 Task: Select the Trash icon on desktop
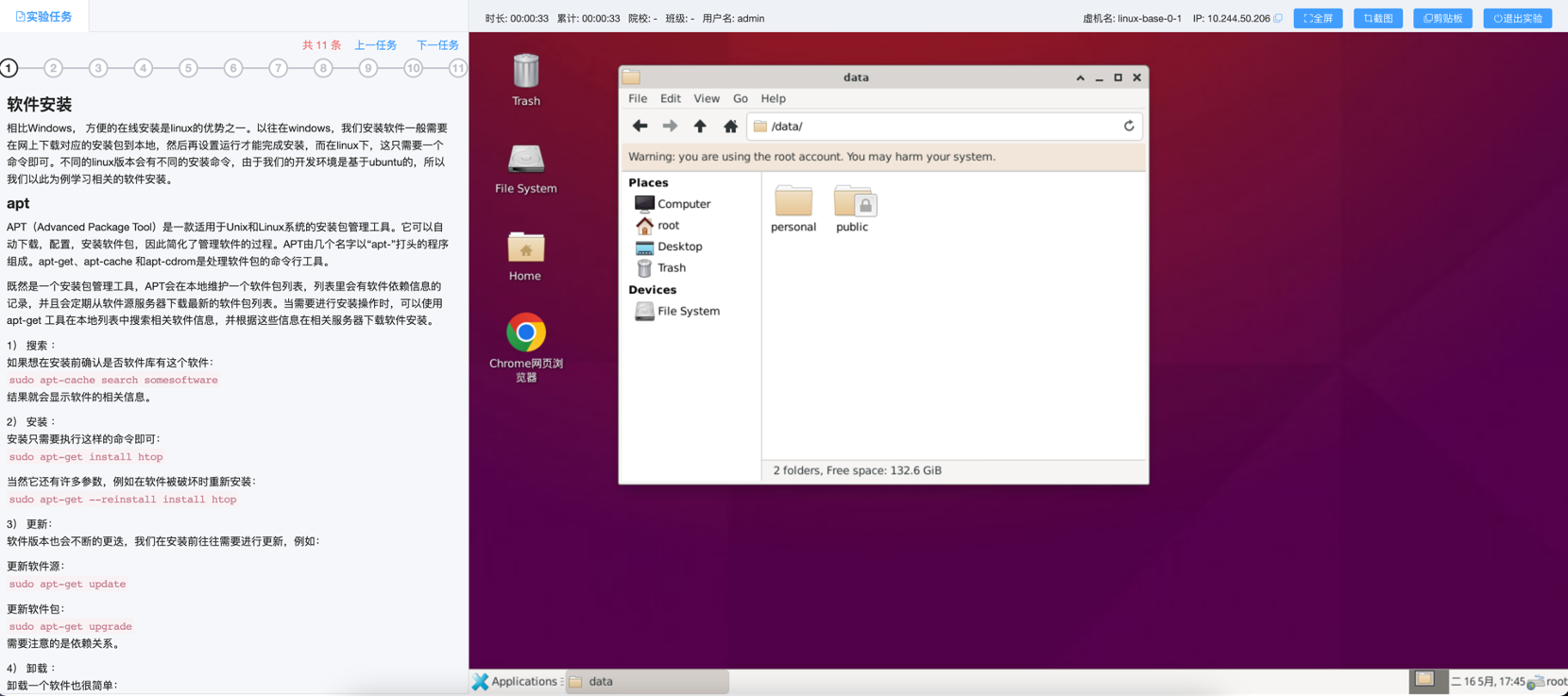(x=526, y=74)
